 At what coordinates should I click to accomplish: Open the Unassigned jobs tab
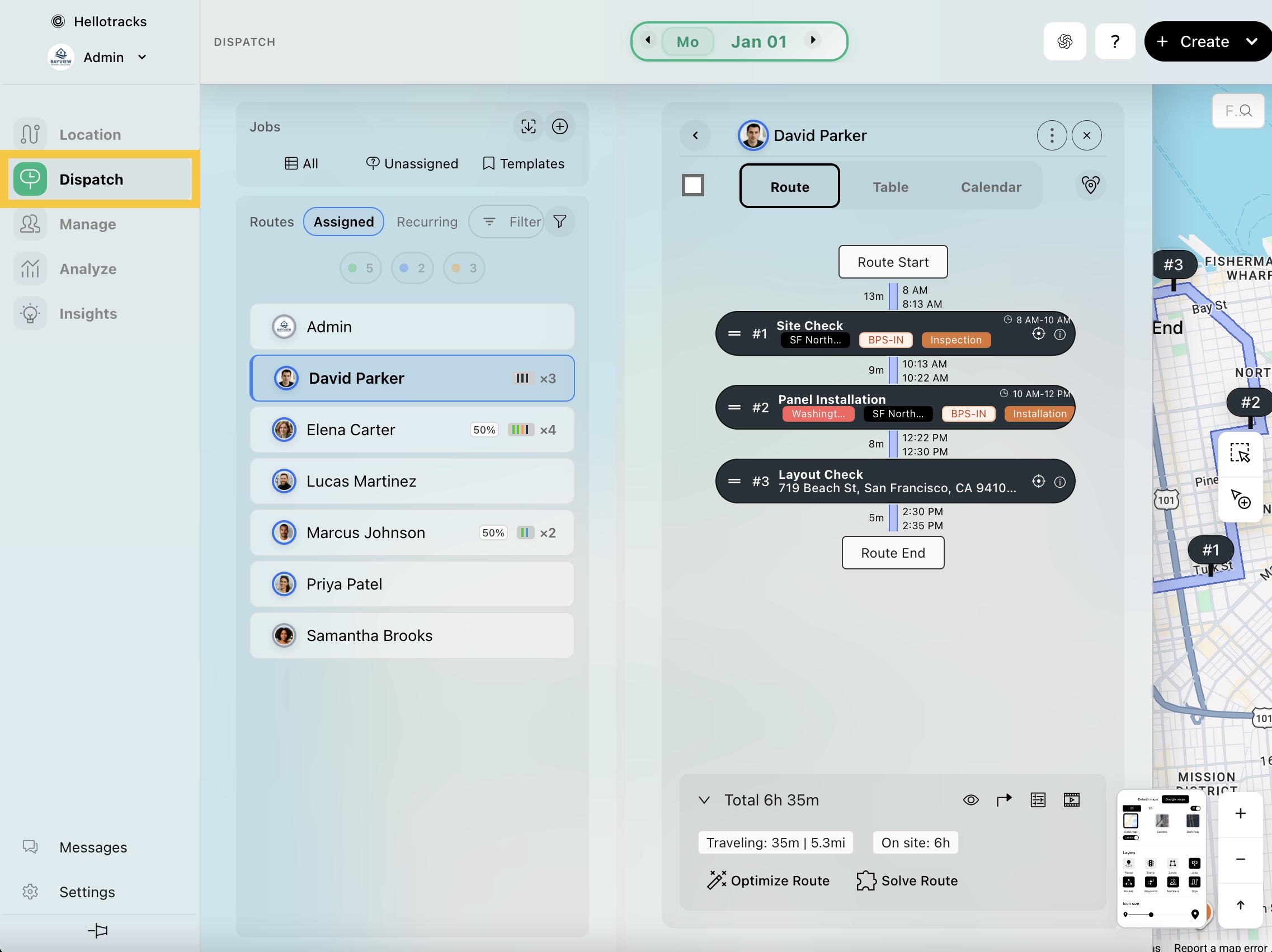412,164
